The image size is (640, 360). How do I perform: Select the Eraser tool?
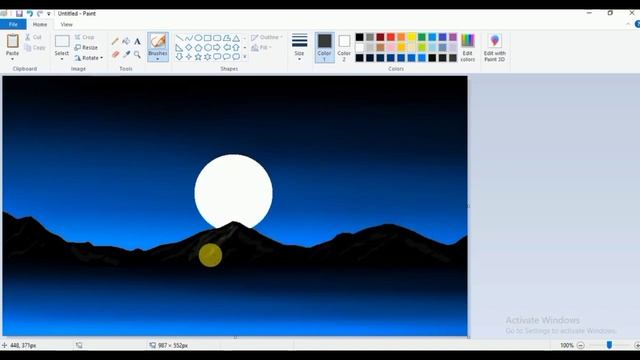coord(115,54)
